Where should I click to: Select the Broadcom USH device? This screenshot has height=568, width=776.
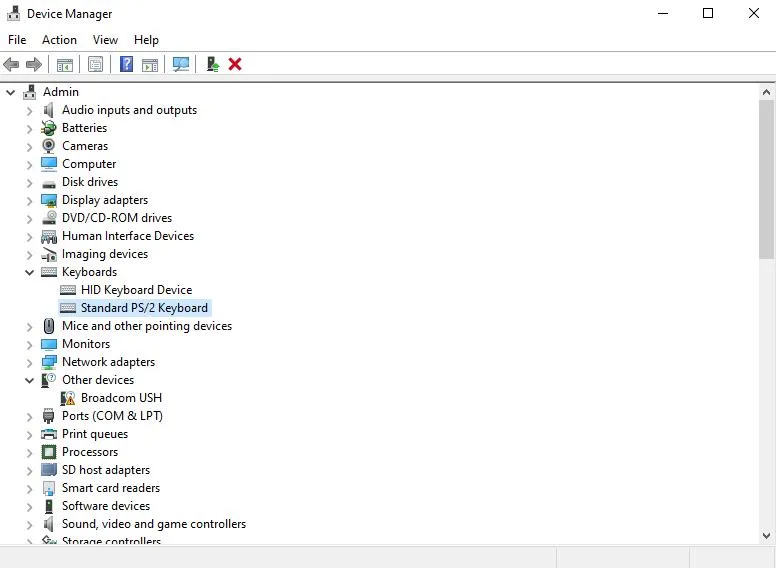coord(121,398)
